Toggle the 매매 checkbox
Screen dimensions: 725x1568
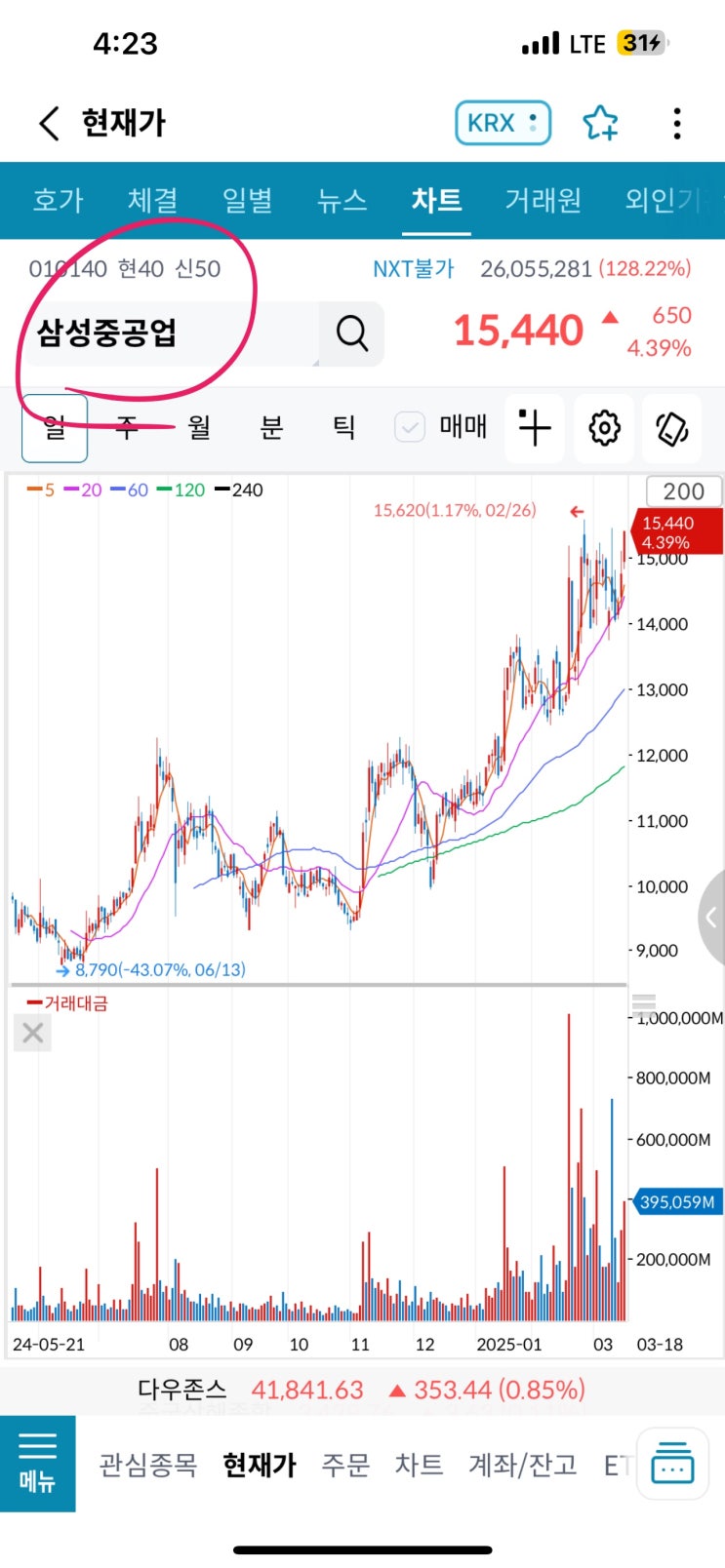click(410, 427)
